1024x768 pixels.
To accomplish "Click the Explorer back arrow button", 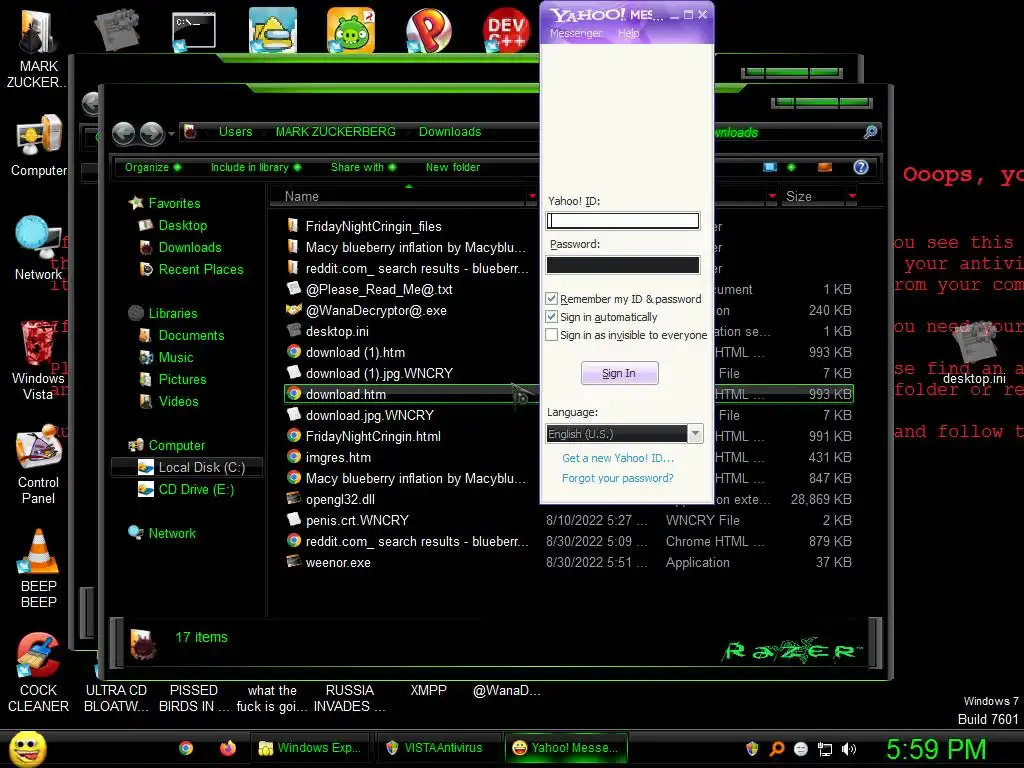I will pos(123,133).
